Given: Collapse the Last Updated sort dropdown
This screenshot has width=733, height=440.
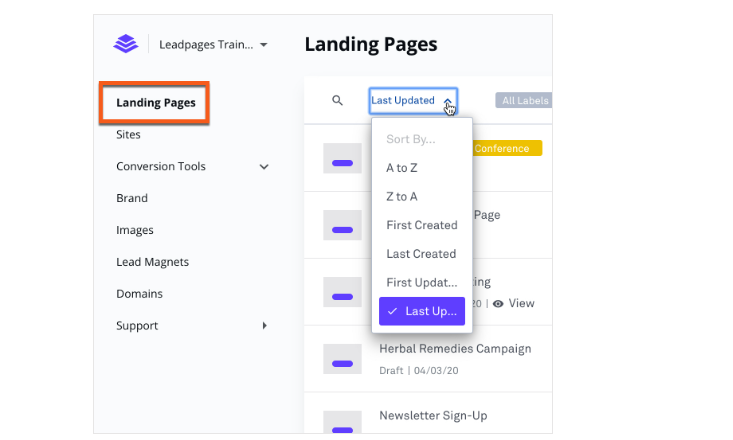Looking at the screenshot, I should [413, 101].
